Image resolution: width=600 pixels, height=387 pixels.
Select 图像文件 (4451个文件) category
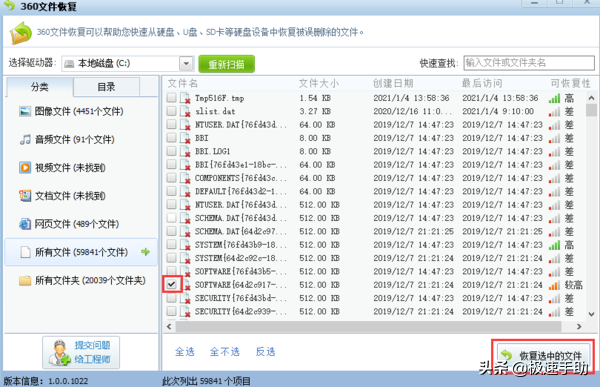81,111
